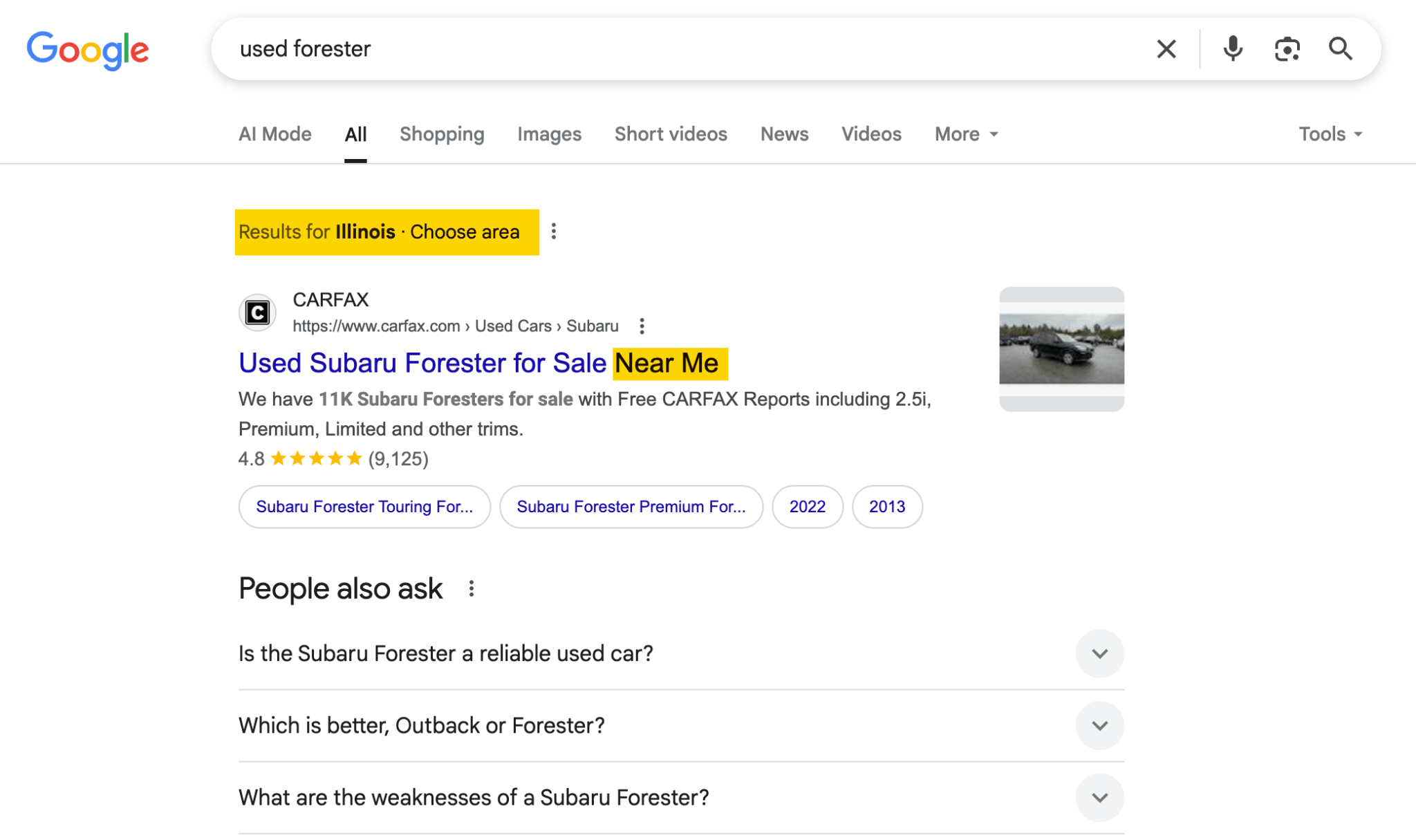Open Google Lens camera icon
This screenshot has width=1416, height=840.
coord(1287,48)
